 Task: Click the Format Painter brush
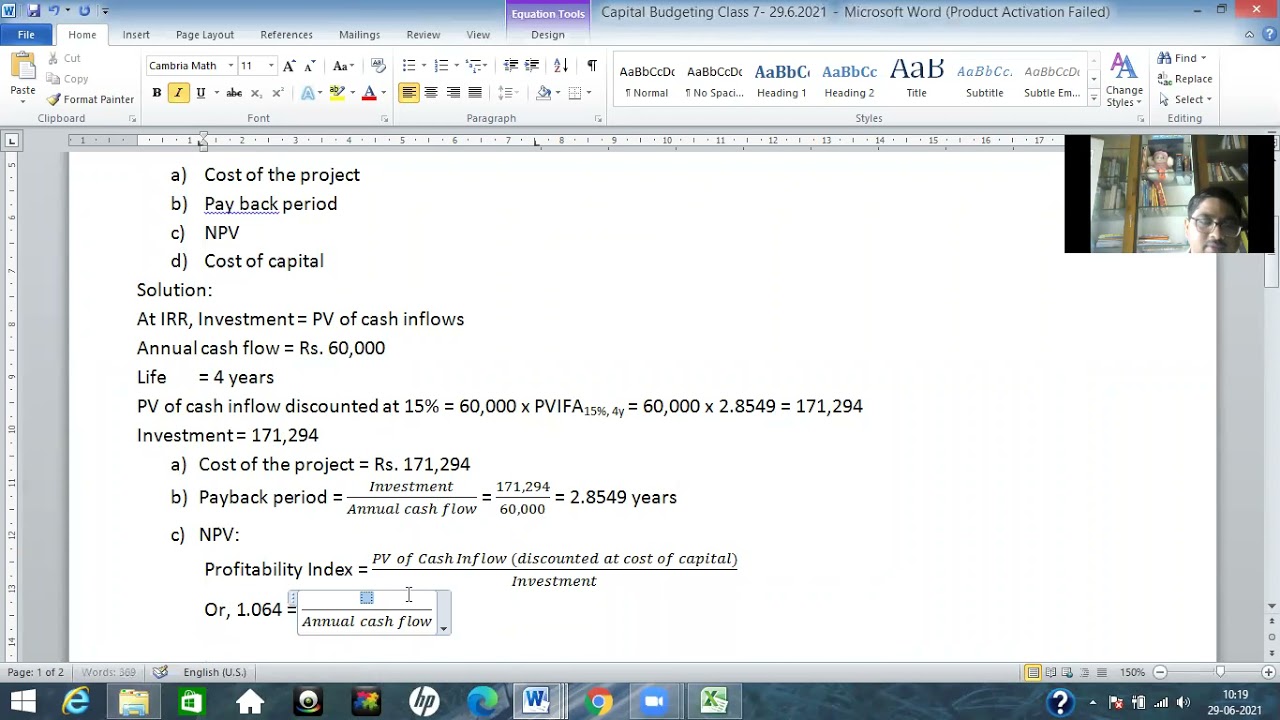click(x=54, y=99)
